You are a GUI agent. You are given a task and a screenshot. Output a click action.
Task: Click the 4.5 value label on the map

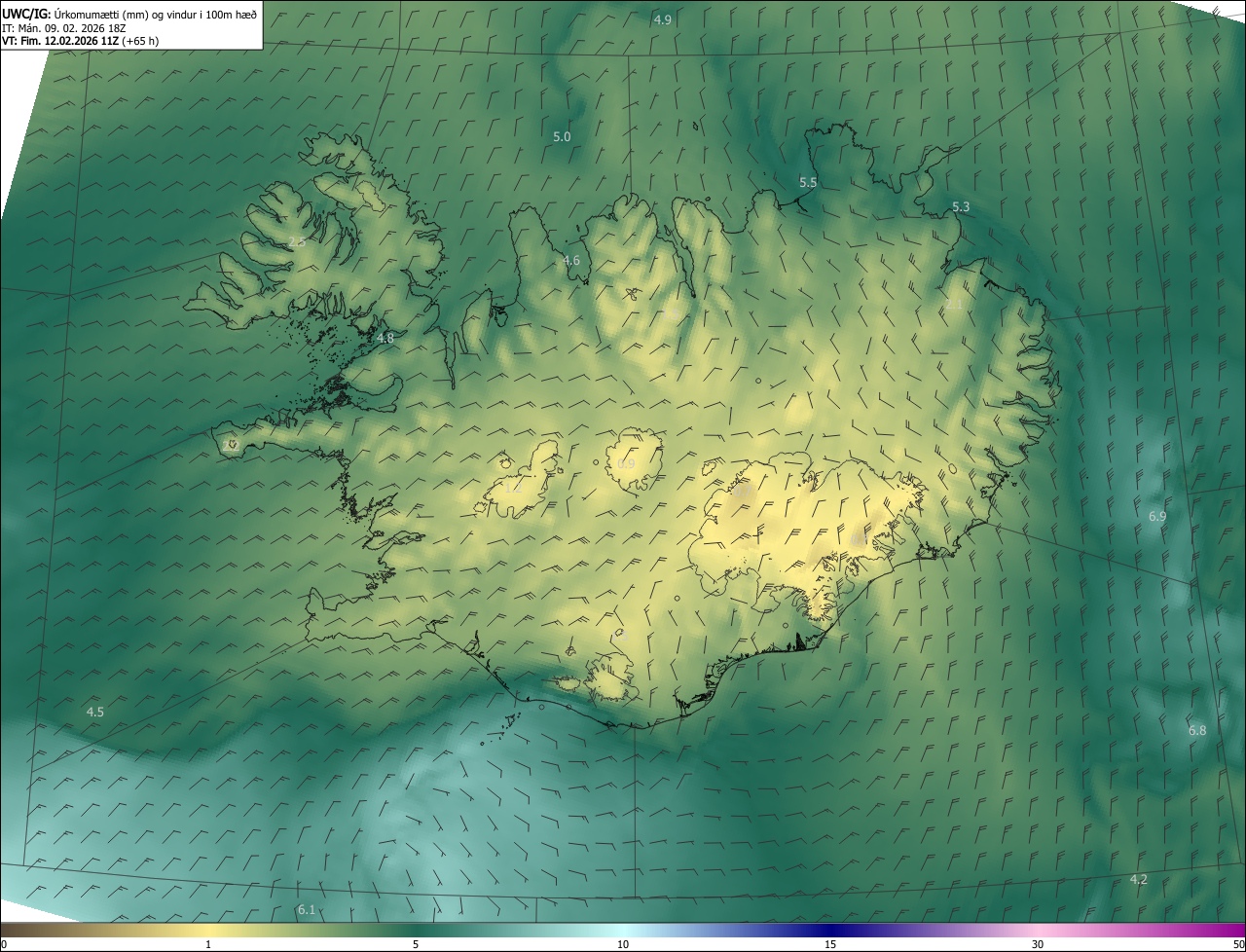pos(94,712)
